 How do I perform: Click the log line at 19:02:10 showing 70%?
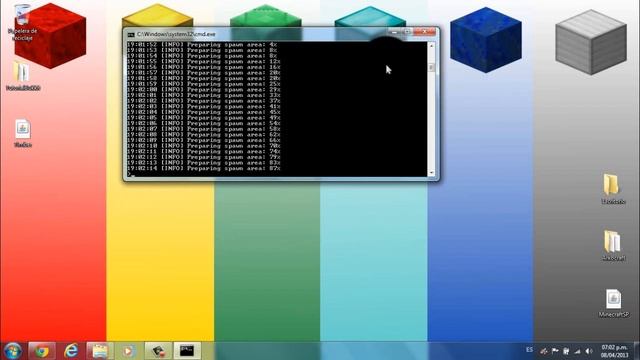(203, 146)
